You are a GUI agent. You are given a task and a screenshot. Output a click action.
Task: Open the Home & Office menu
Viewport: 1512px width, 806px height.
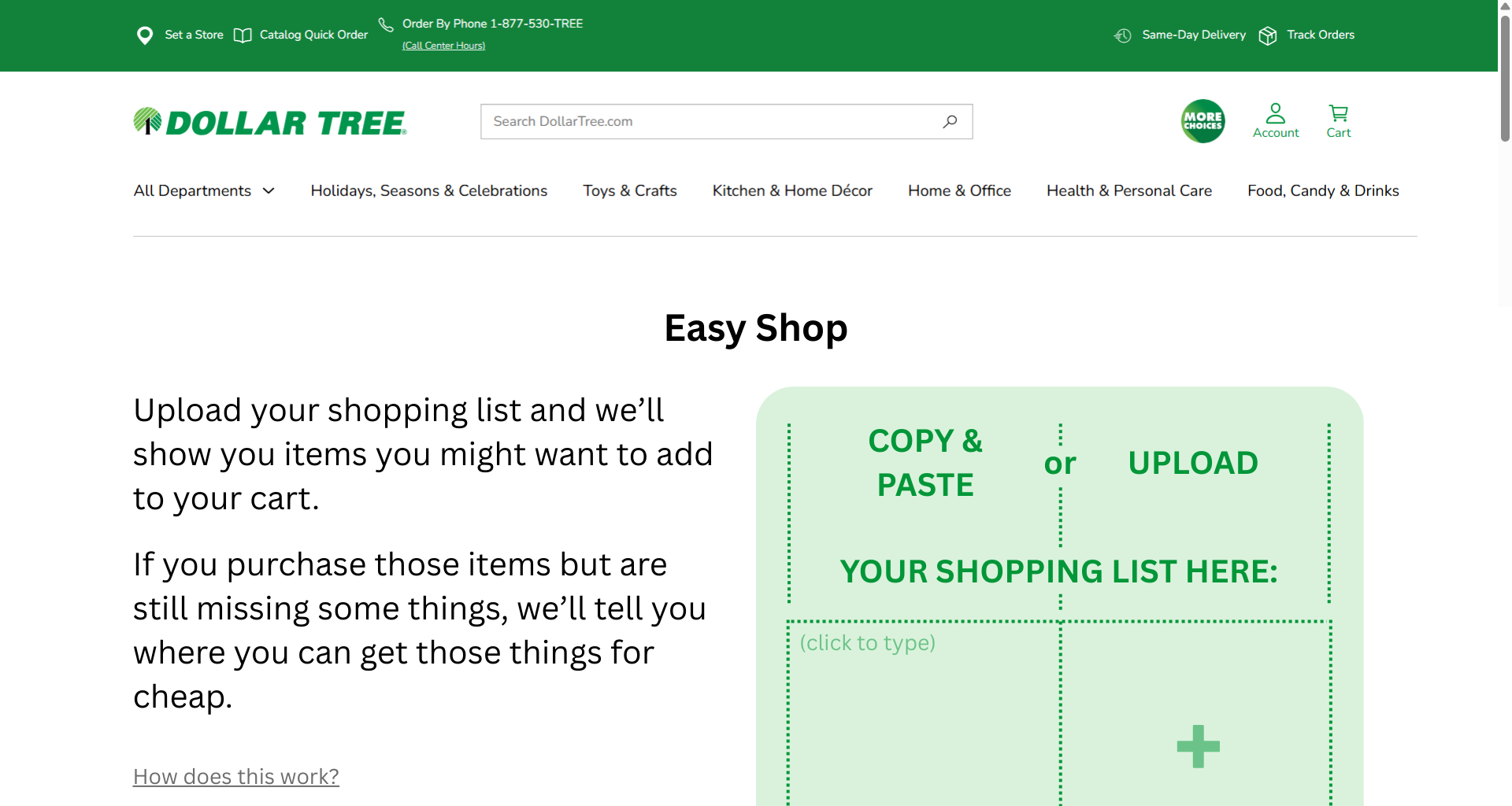(959, 190)
